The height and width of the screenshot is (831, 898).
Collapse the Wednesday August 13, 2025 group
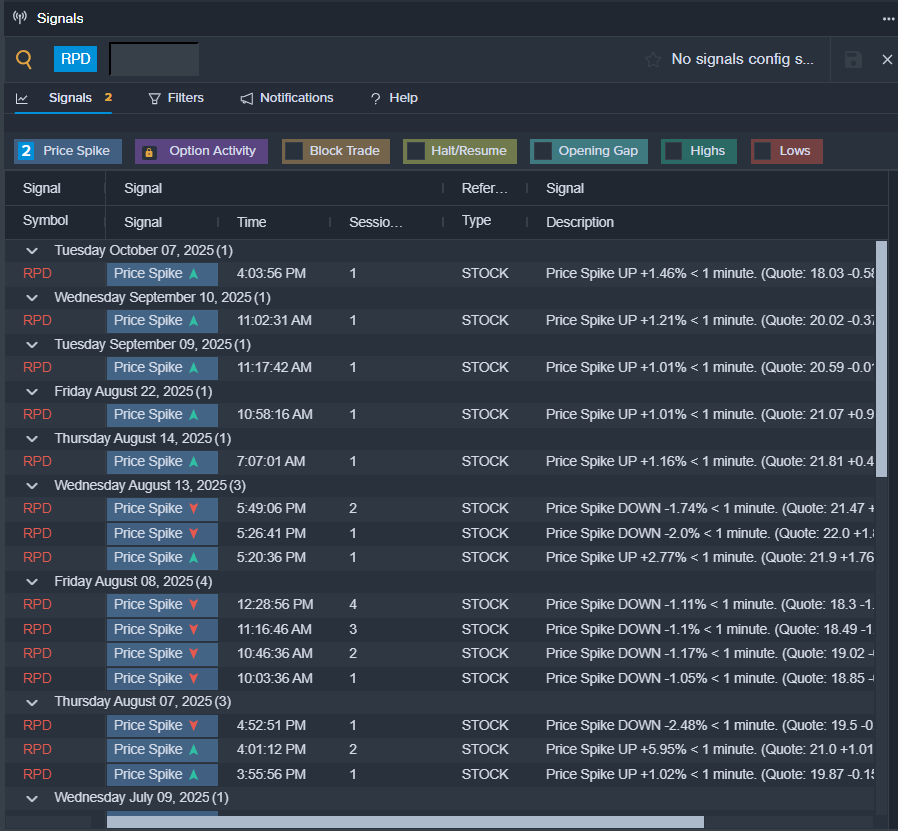pyautogui.click(x=32, y=485)
